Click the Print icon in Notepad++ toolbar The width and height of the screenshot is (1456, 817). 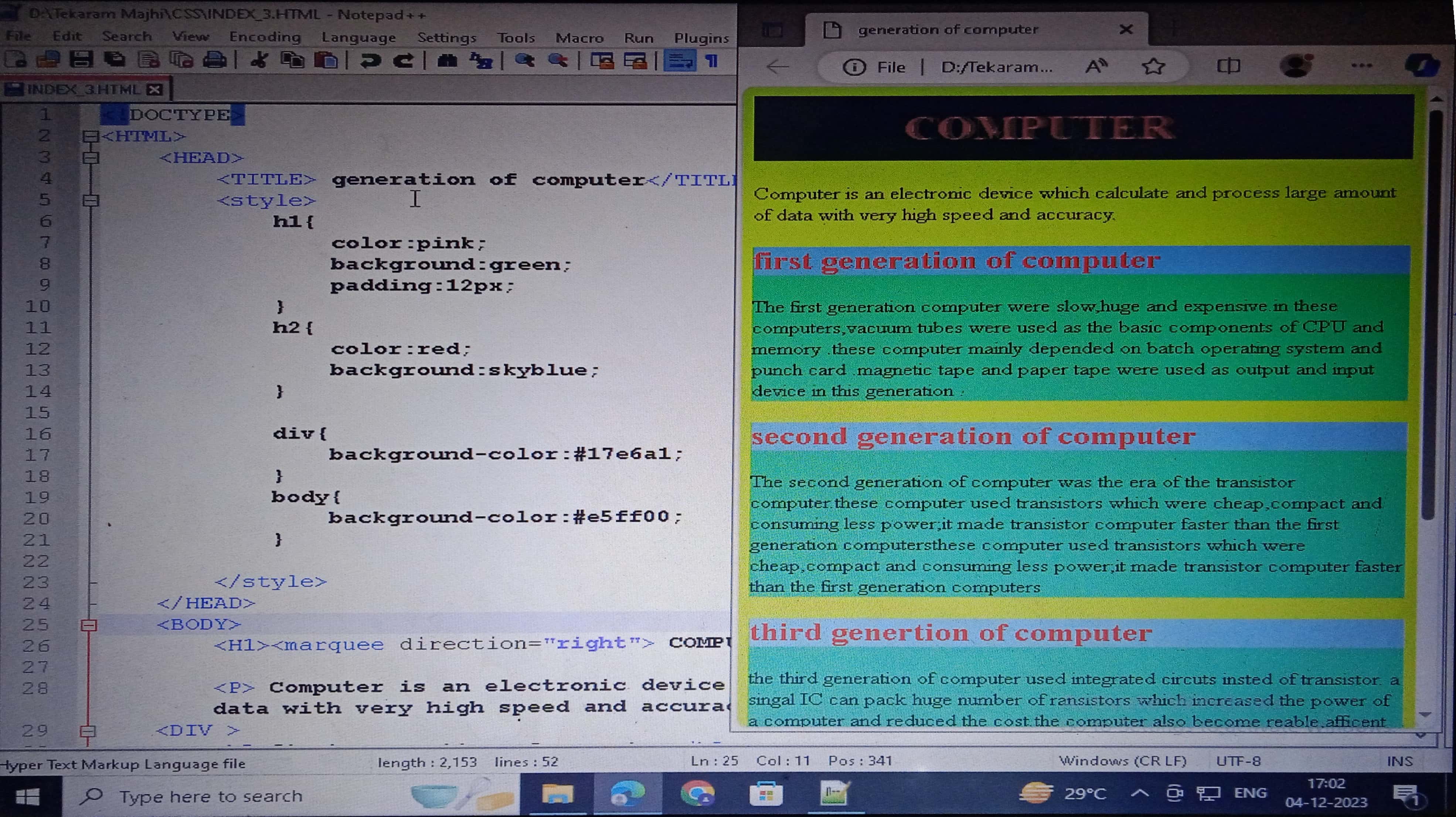(x=214, y=60)
